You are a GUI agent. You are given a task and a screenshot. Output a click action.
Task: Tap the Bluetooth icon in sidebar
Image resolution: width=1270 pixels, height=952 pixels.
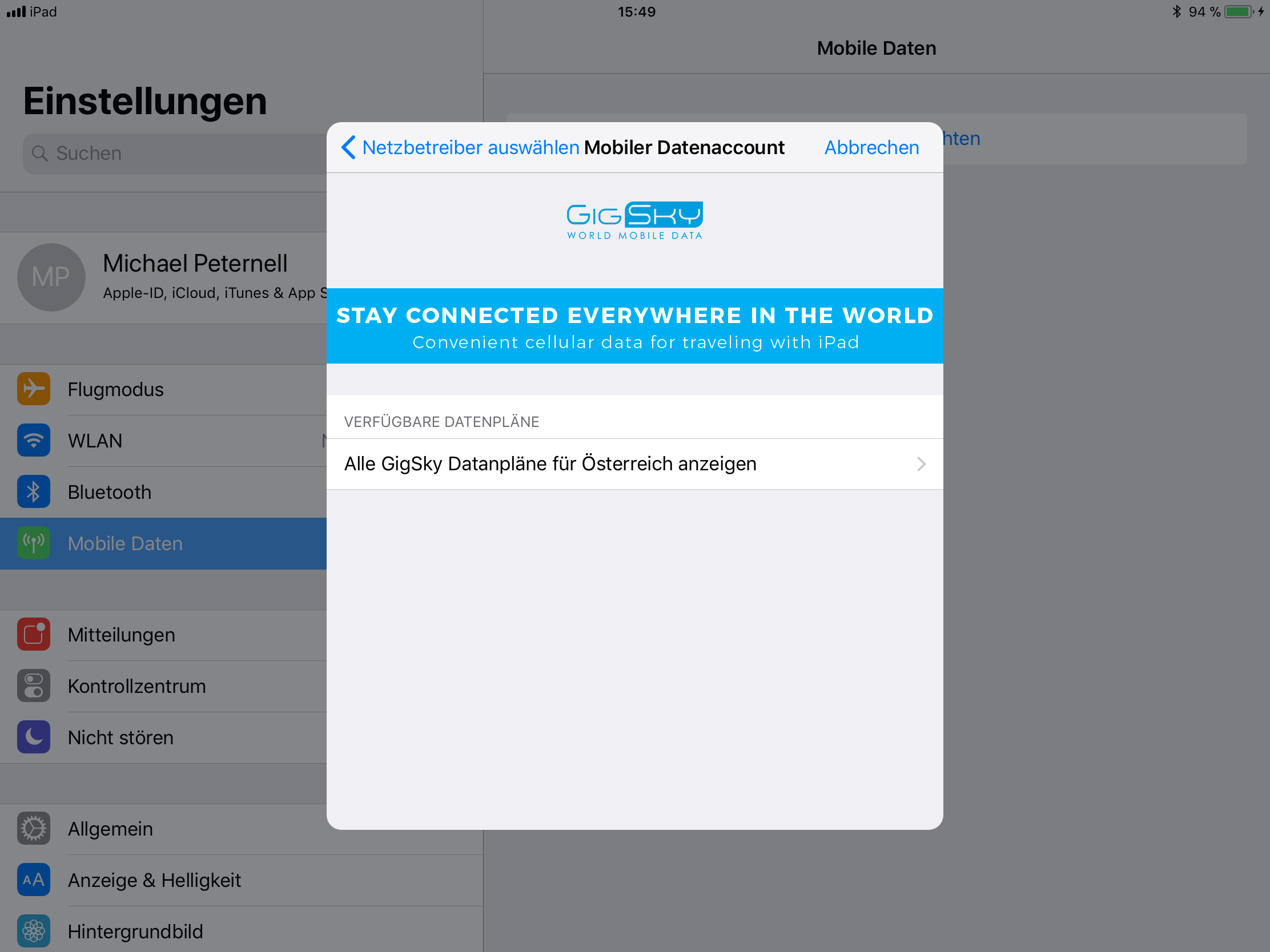pyautogui.click(x=33, y=492)
